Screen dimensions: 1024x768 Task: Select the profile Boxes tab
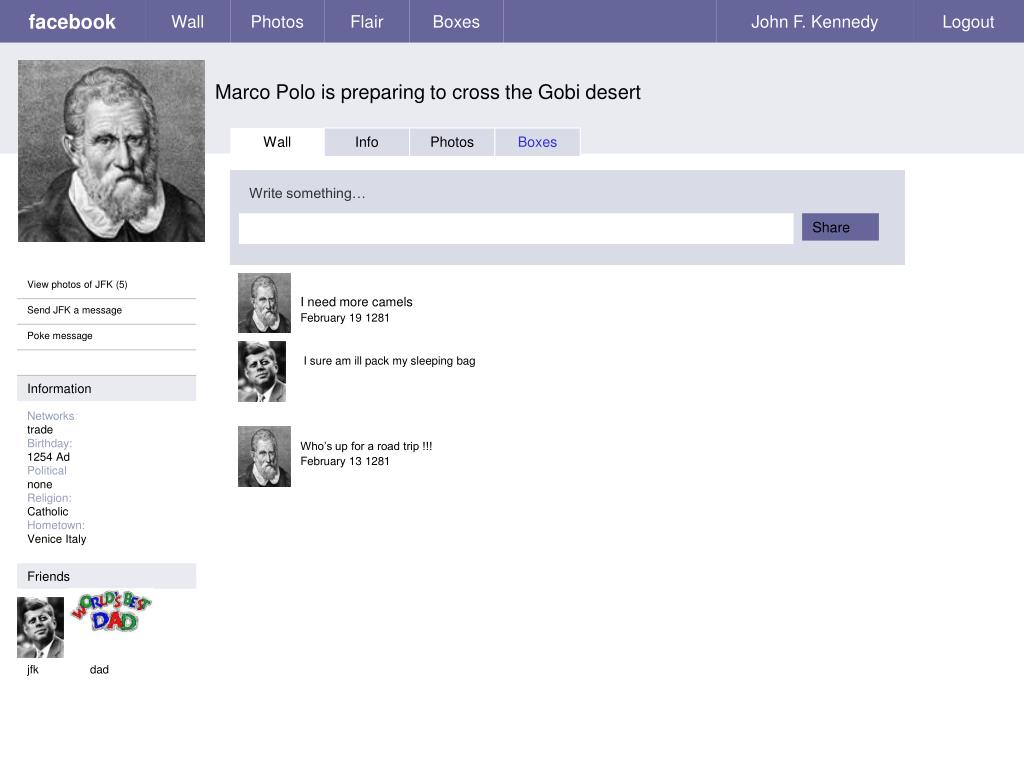[x=537, y=142]
